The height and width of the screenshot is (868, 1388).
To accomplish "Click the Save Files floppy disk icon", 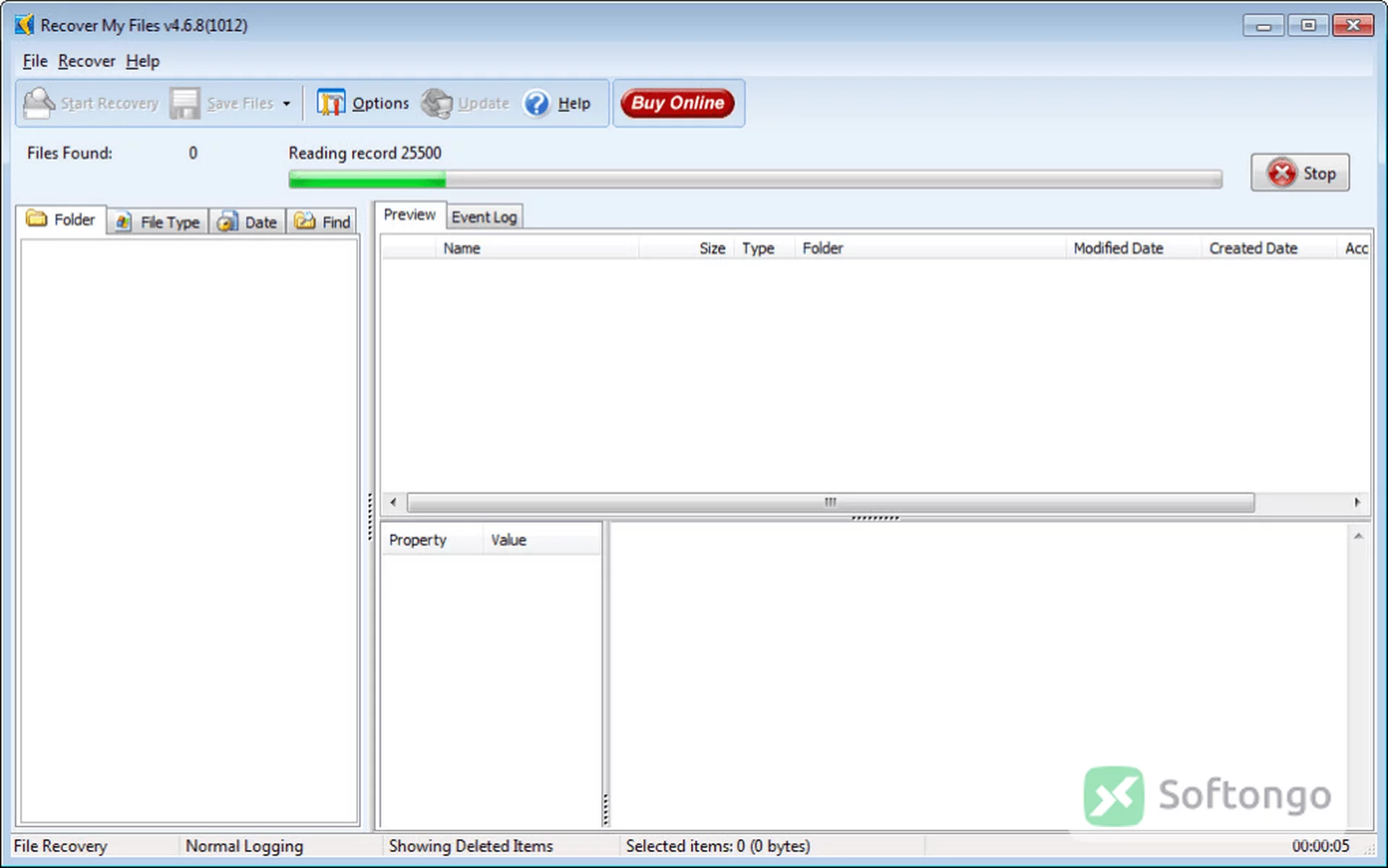I will (185, 103).
